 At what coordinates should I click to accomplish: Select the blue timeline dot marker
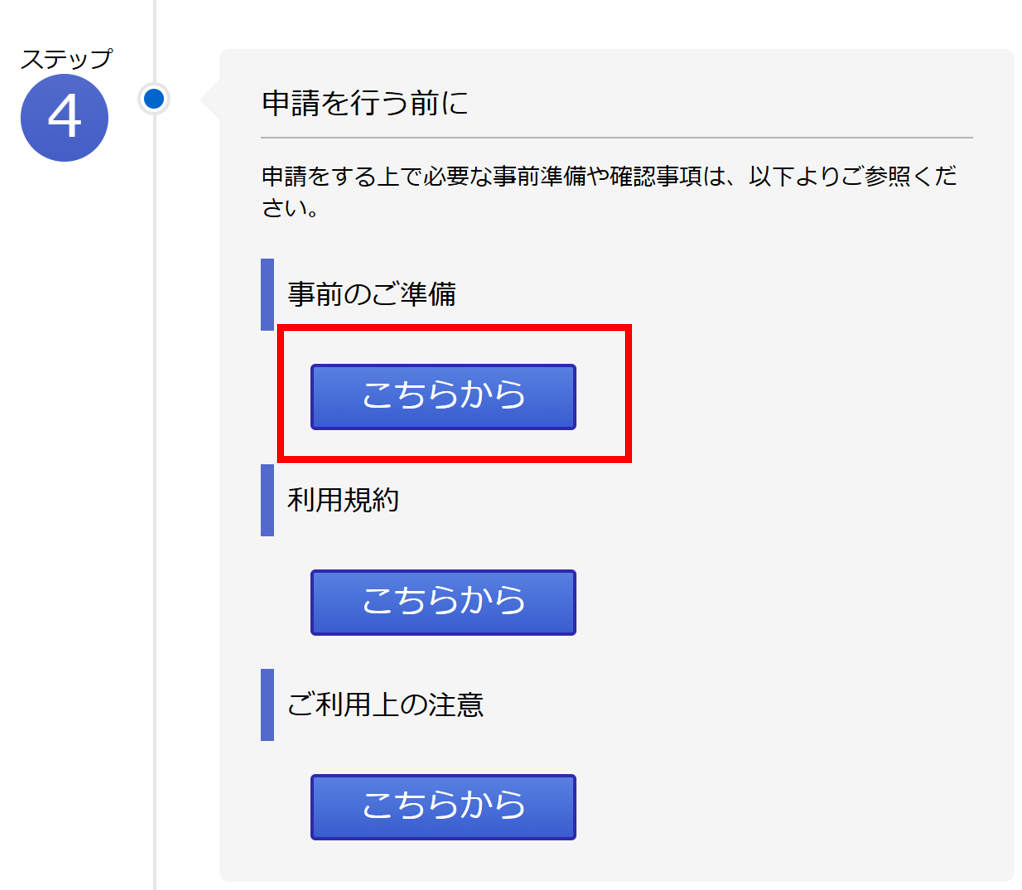(154, 99)
